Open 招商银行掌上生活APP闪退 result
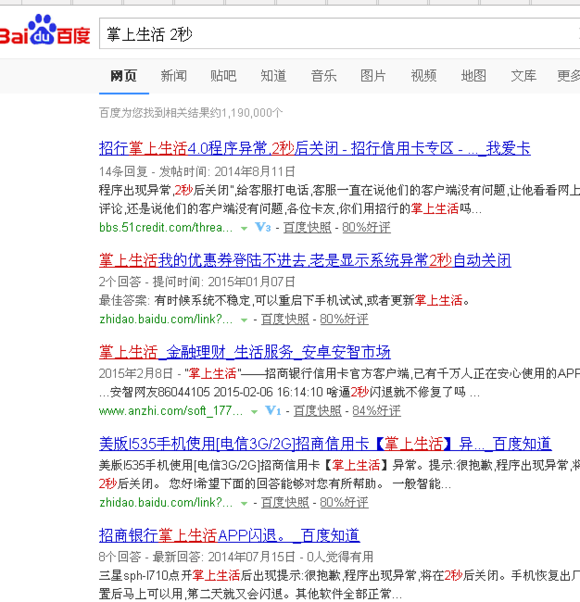 click(x=229, y=535)
